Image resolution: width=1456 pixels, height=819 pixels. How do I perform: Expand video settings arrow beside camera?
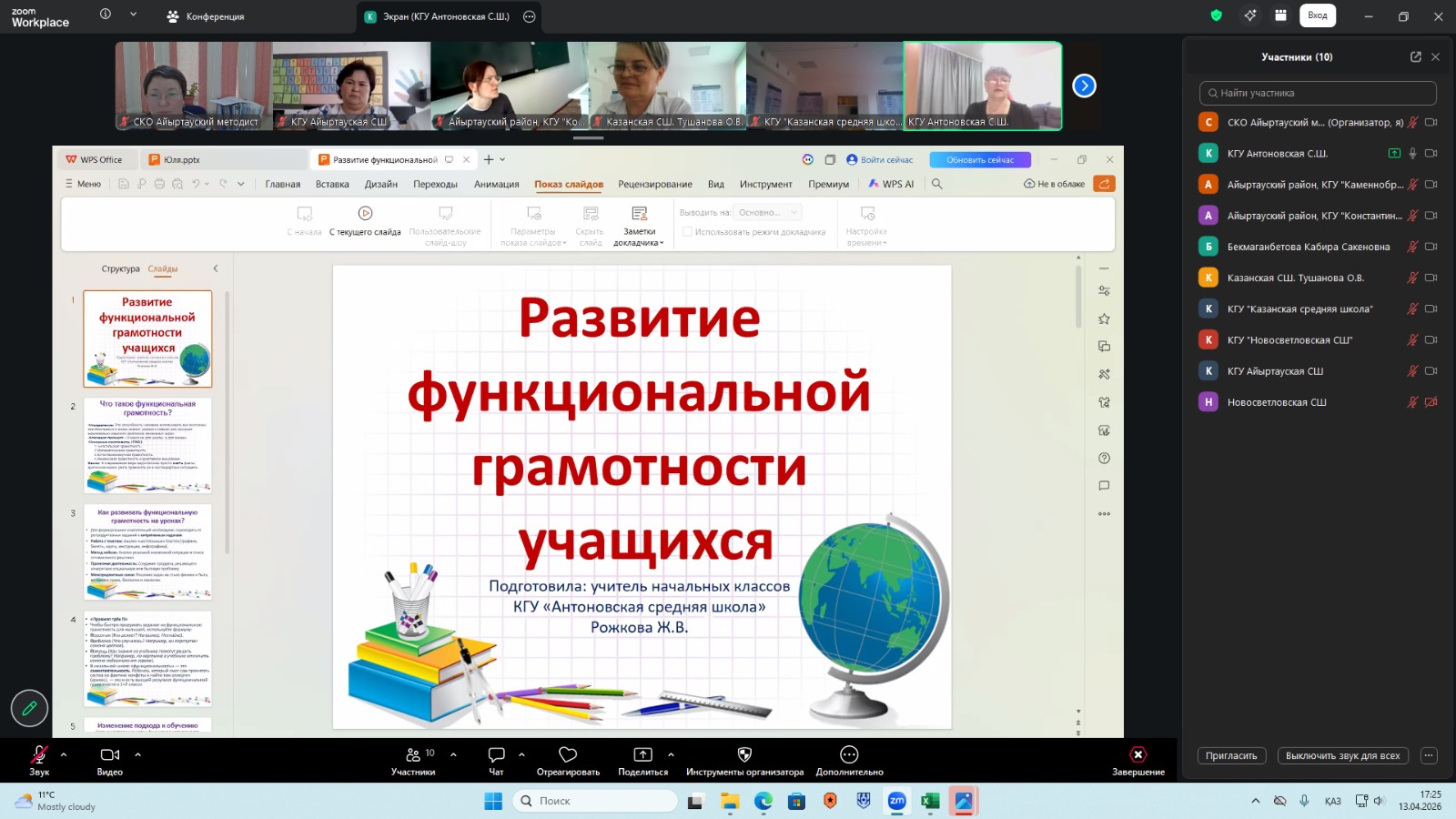click(138, 754)
